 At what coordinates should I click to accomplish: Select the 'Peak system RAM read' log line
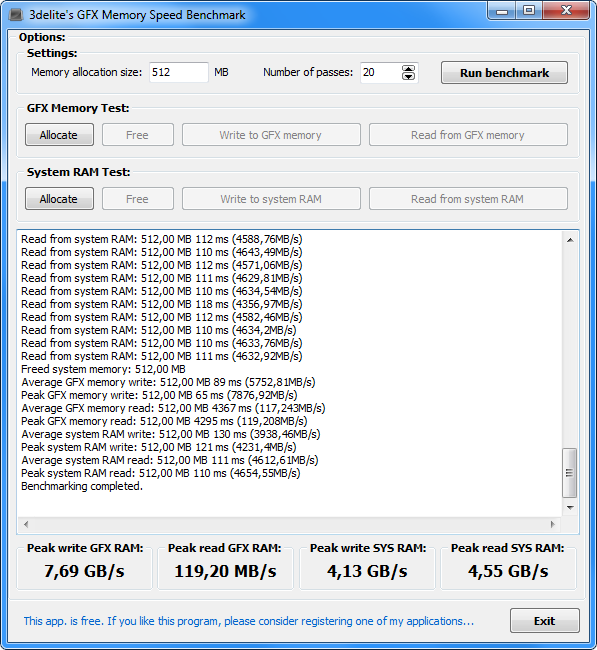(161, 473)
